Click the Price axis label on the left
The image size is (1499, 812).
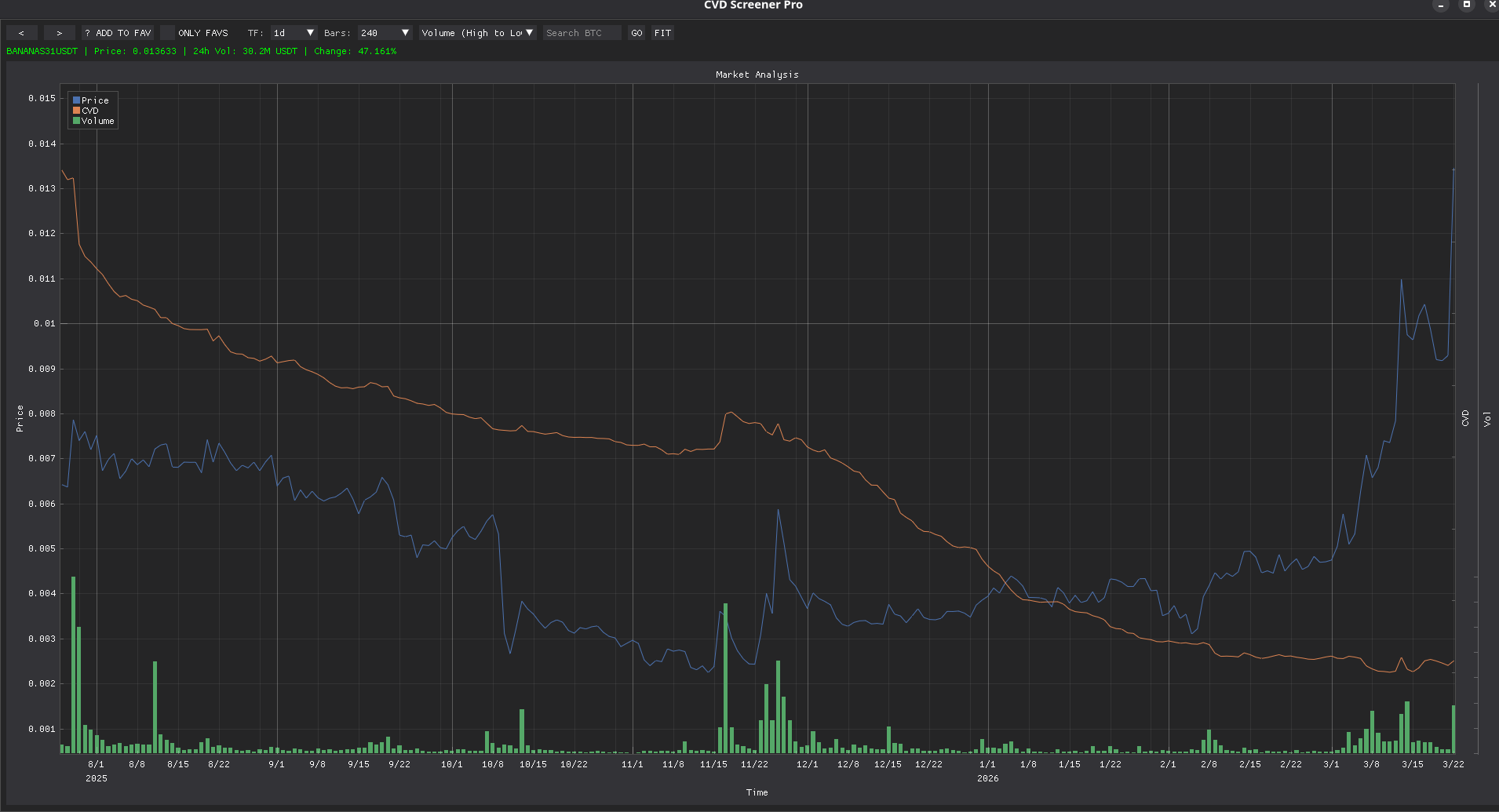tap(20, 418)
